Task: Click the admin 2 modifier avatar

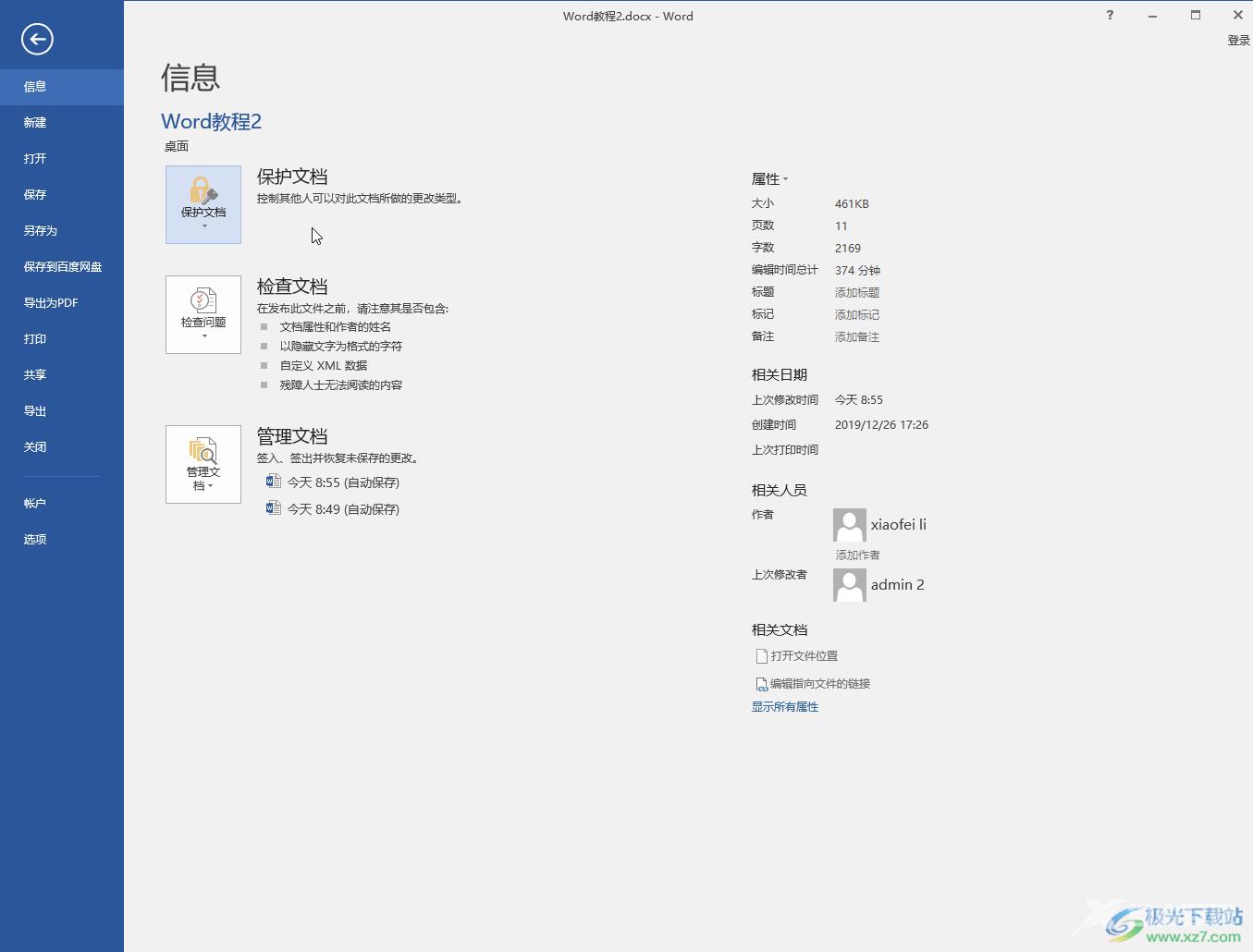Action: 850,585
